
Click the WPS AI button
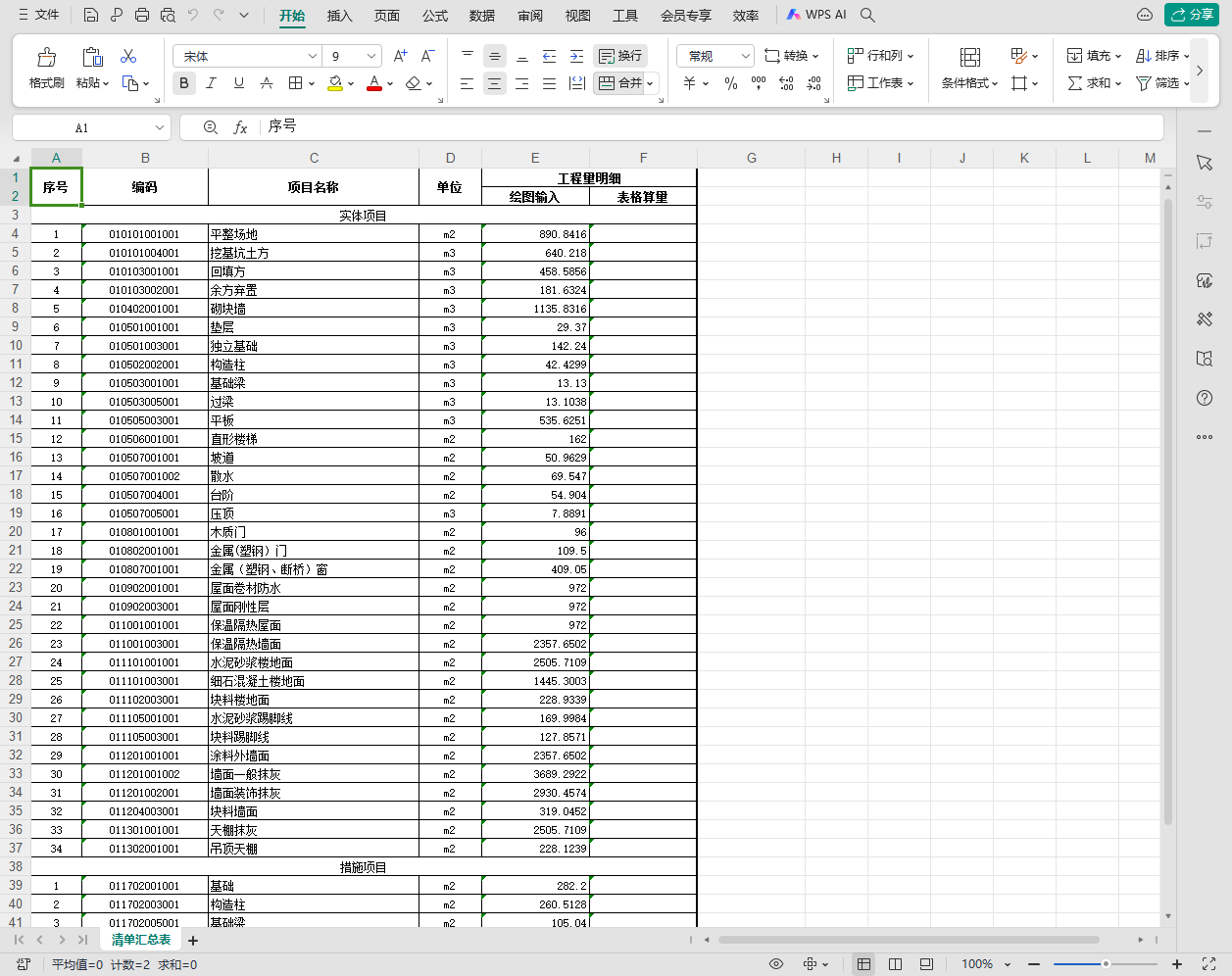[x=816, y=16]
